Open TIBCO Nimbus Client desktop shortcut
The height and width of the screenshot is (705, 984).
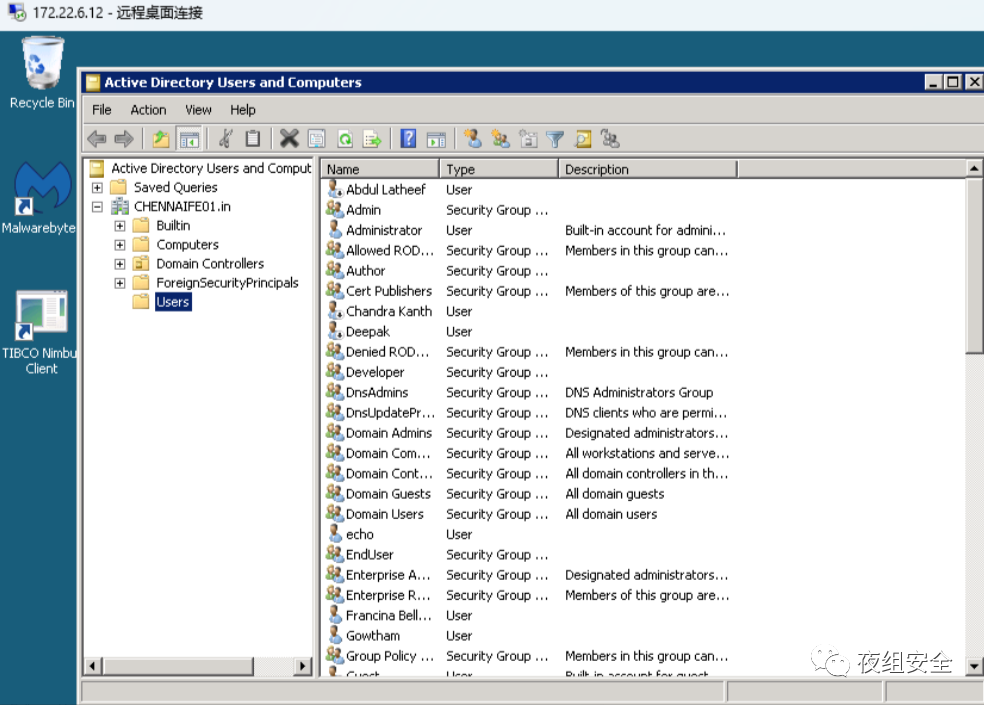click(40, 333)
